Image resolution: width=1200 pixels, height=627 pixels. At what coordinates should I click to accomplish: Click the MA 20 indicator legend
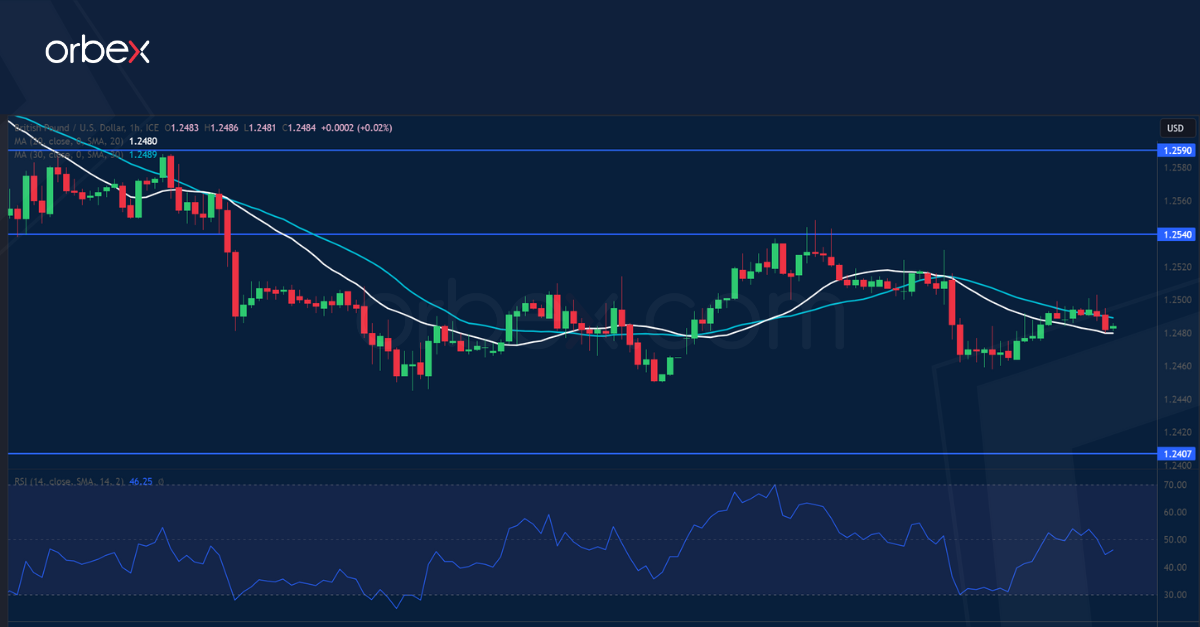point(68,141)
